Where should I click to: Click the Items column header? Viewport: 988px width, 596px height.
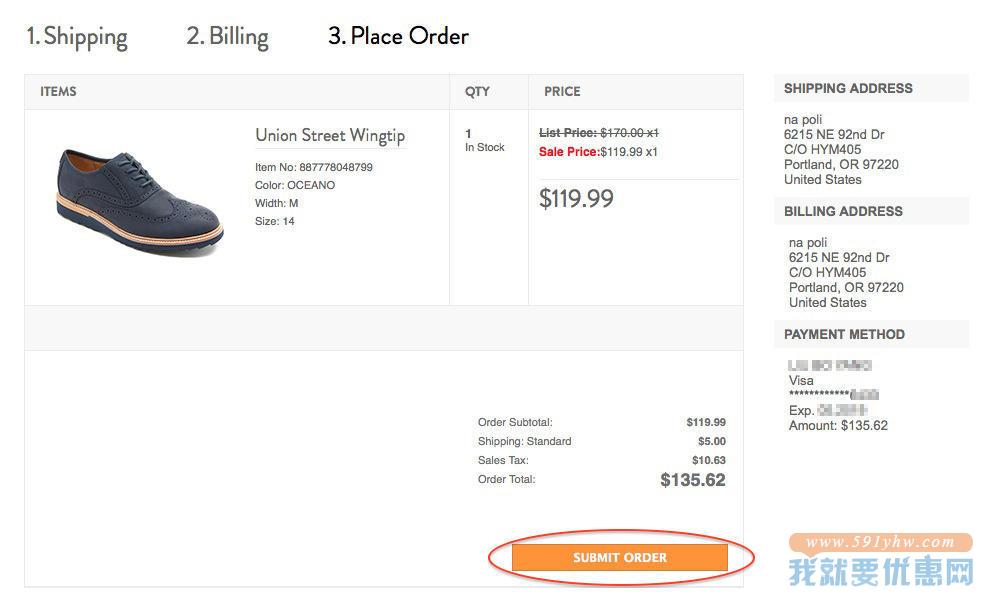coord(59,91)
